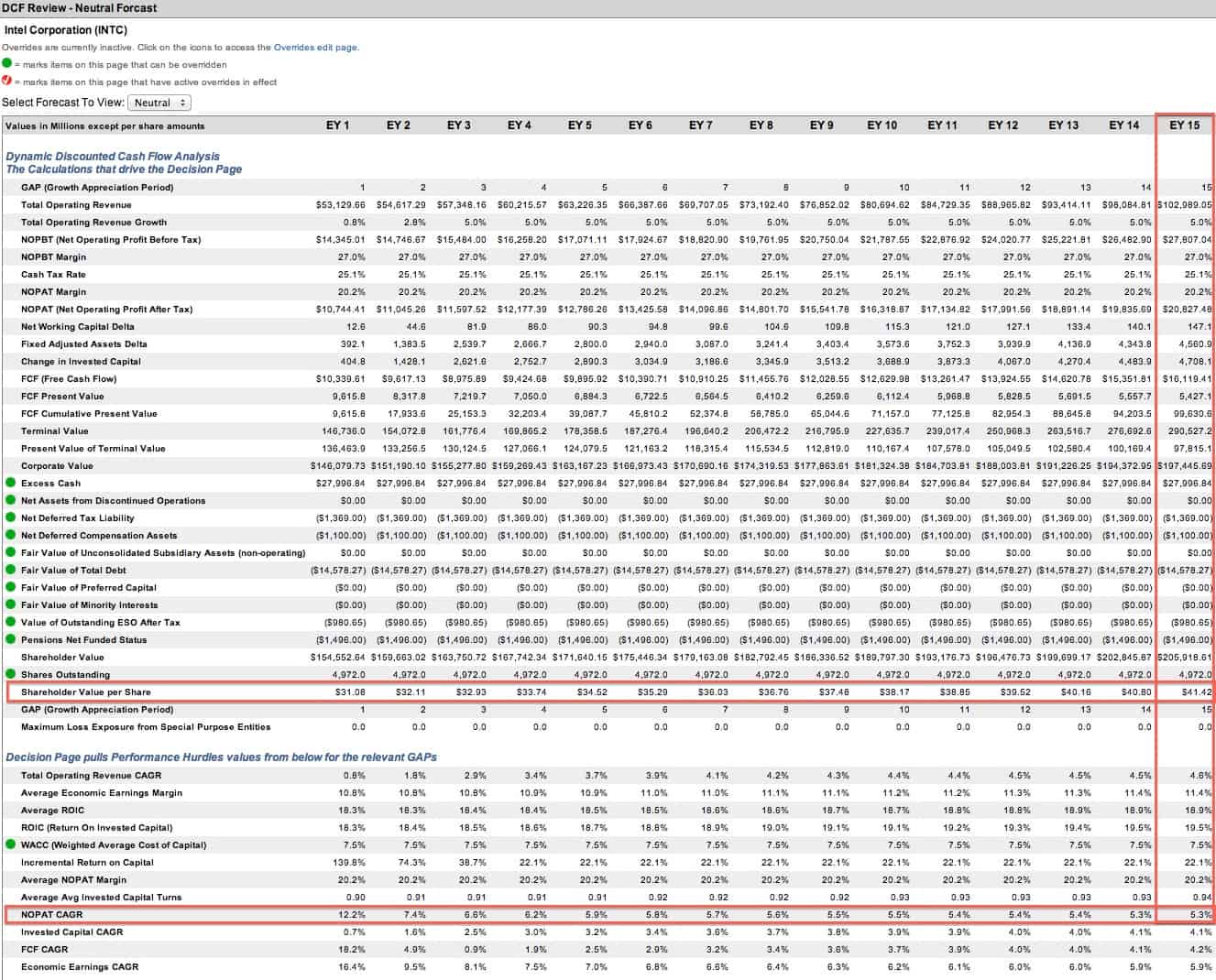Click the EY 12 column header
This screenshot has height=980, width=1216.
1003,125
